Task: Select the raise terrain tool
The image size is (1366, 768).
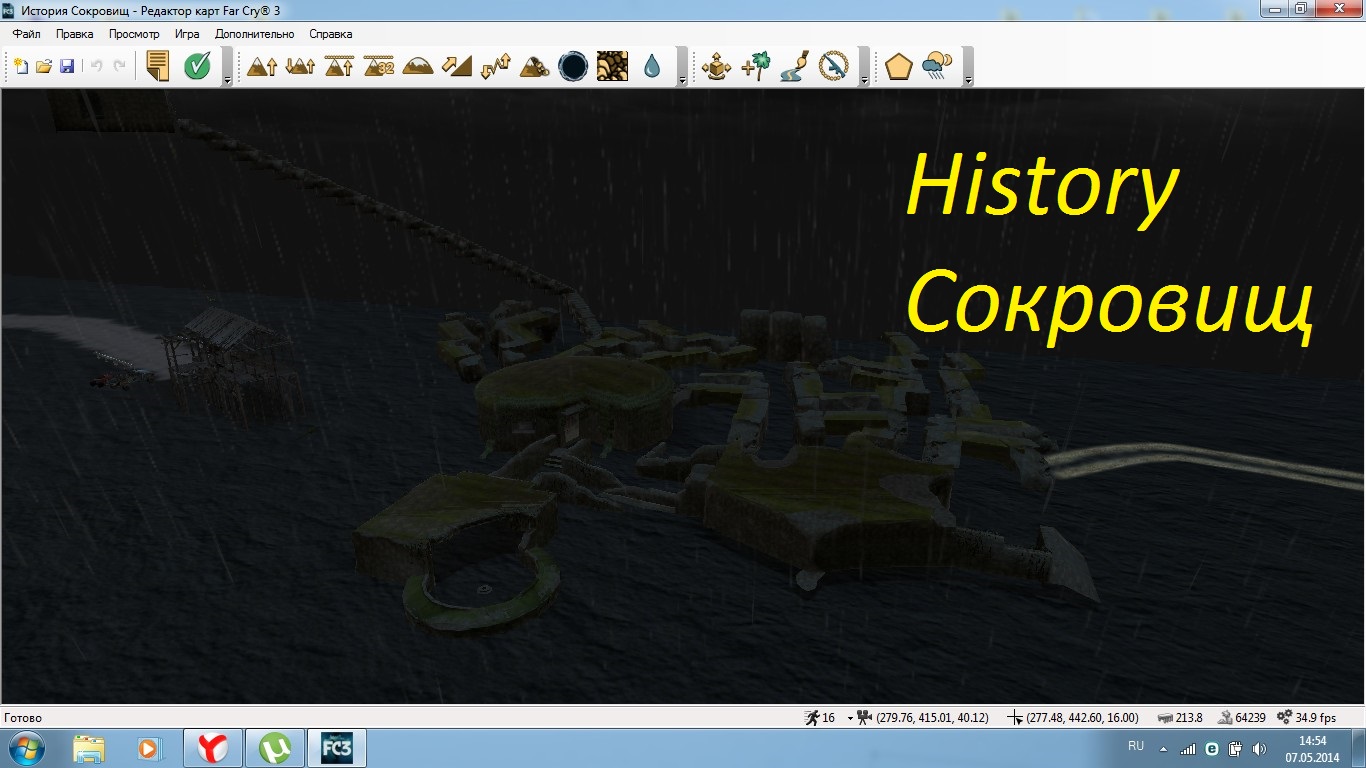Action: (x=261, y=66)
